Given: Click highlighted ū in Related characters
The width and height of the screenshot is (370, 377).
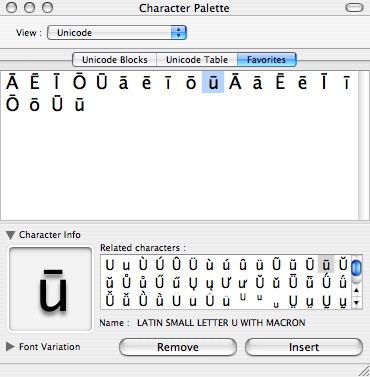Looking at the screenshot, I should click(326, 264).
